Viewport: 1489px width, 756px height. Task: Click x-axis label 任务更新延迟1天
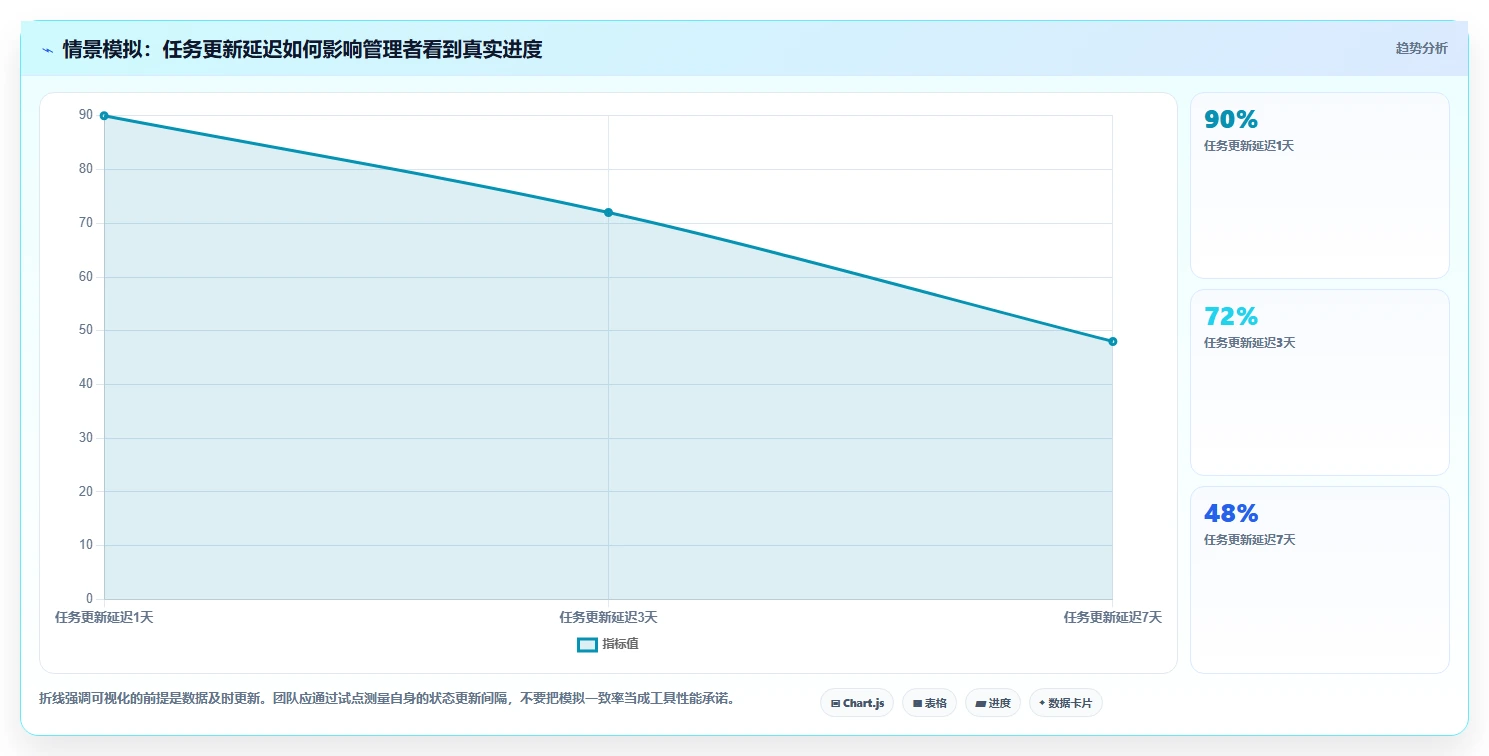[104, 618]
